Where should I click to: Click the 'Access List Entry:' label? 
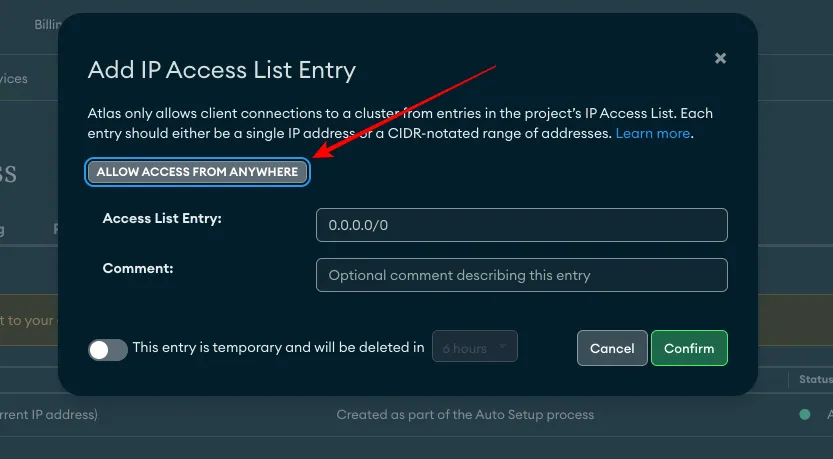click(x=162, y=218)
